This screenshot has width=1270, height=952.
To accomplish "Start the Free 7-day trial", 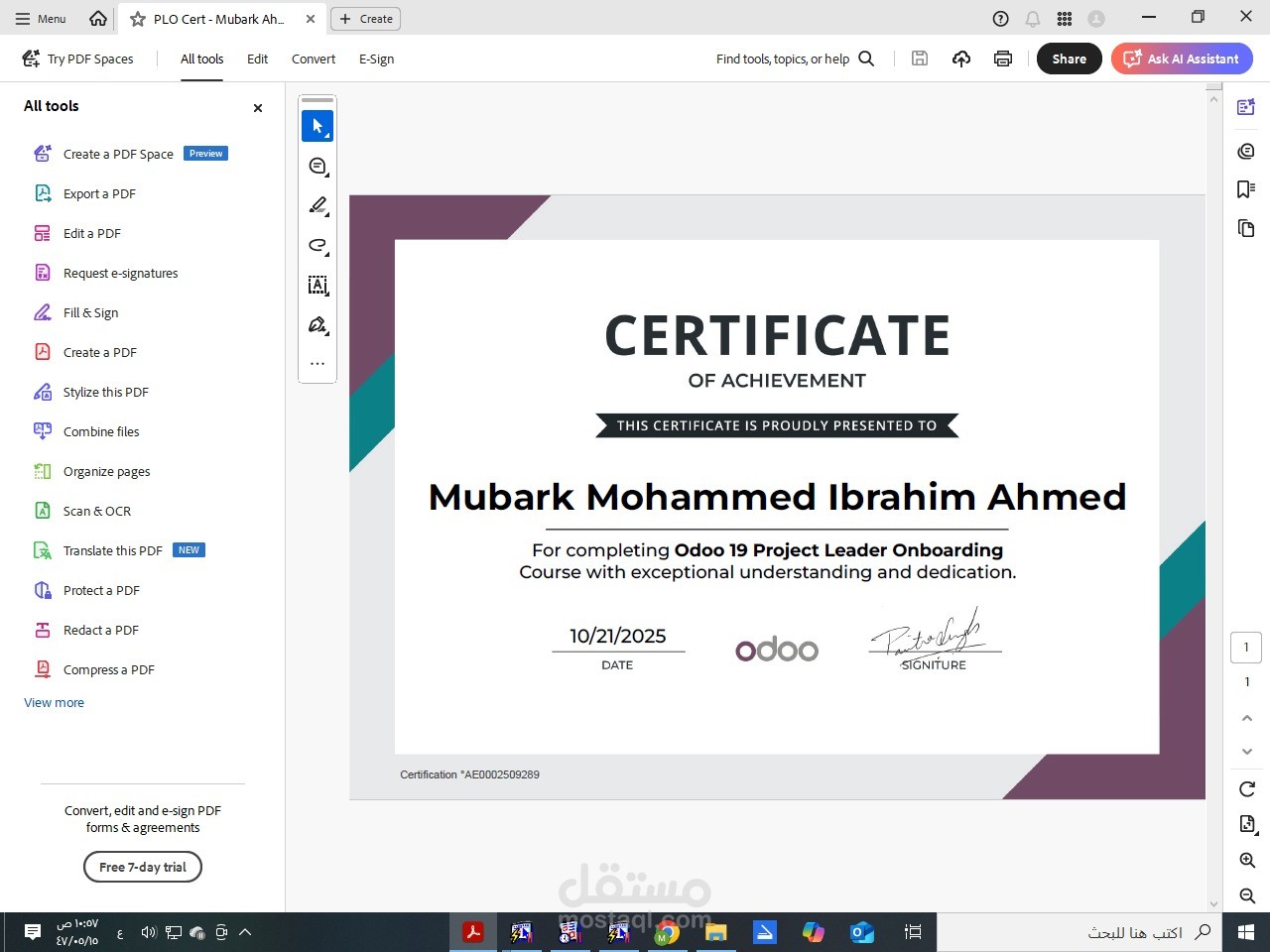I will click(143, 867).
